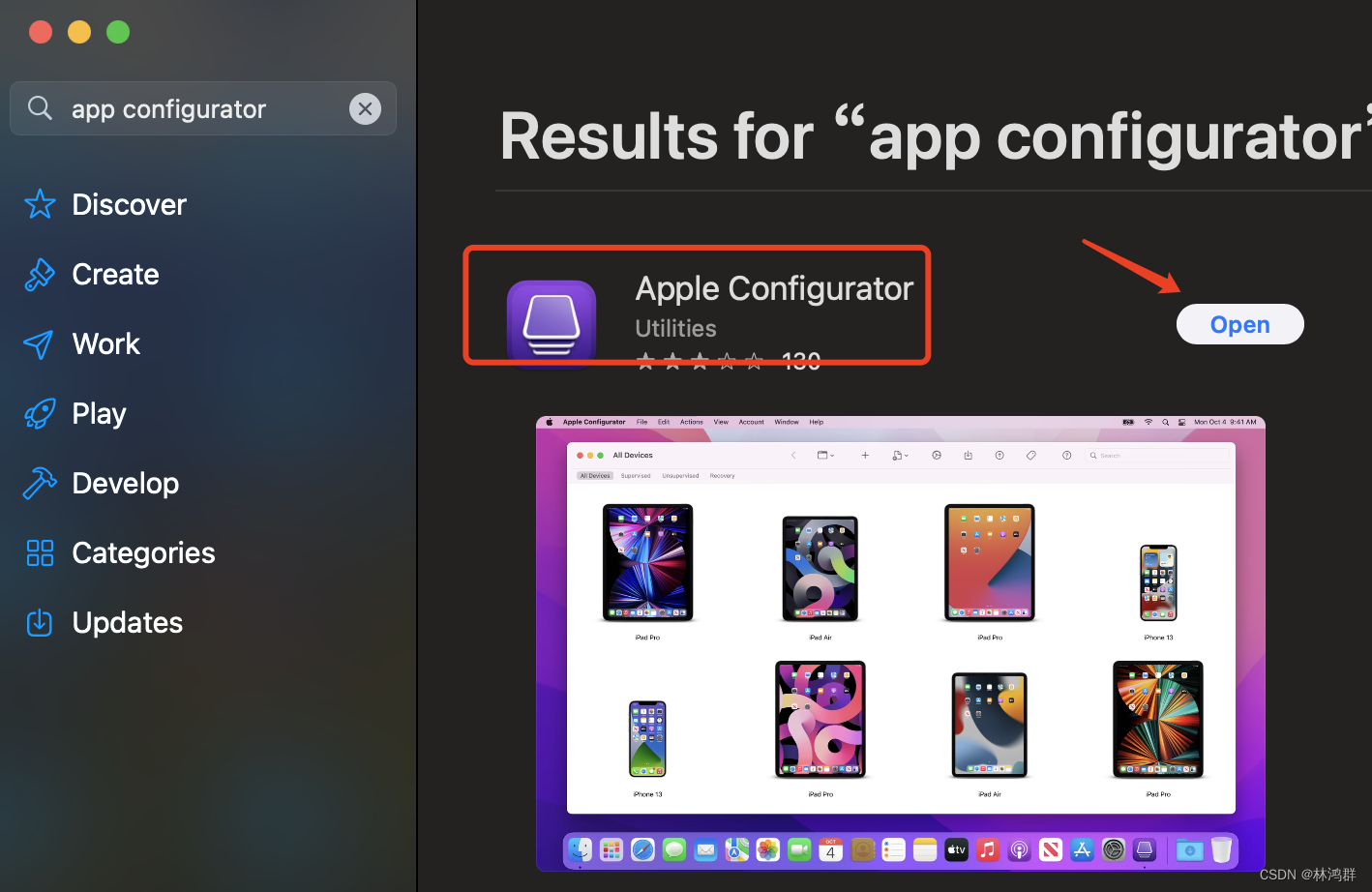Viewport: 1372px width, 892px height.
Task: Click the red close window button
Action: (x=41, y=32)
